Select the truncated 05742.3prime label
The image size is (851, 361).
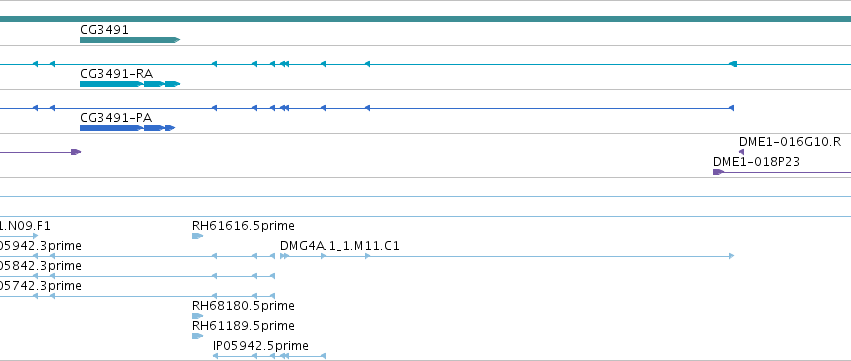[x=41, y=286]
